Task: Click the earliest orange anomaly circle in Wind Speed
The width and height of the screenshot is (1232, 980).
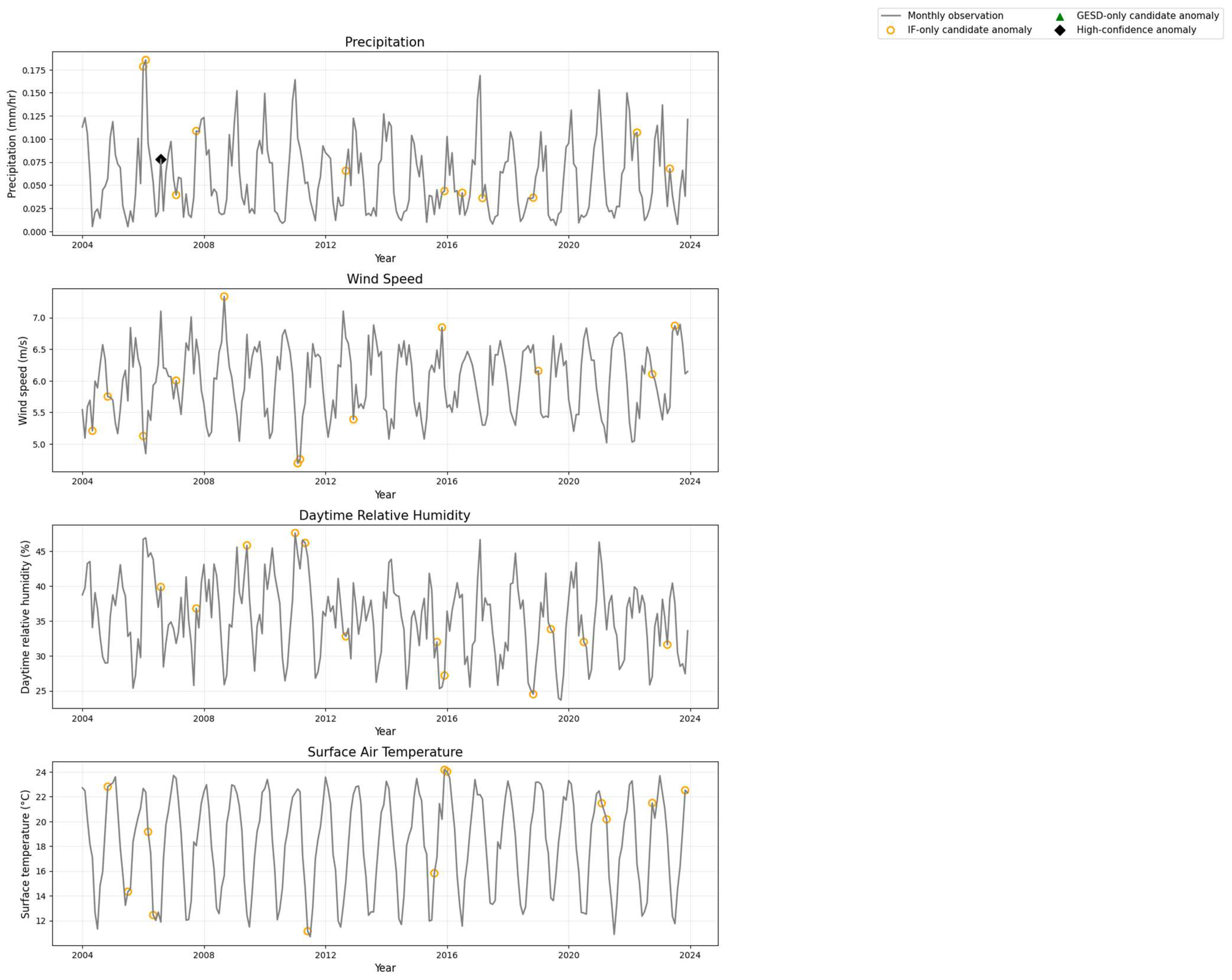Action: (92, 431)
